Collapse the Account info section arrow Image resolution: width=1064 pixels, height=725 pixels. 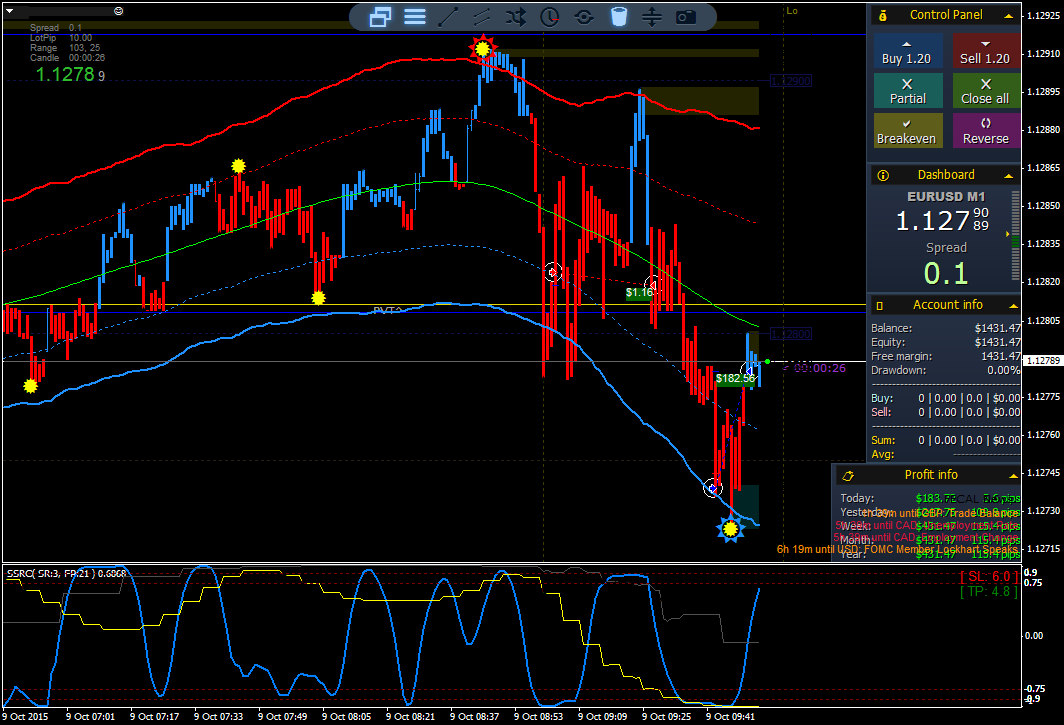tap(1012, 305)
